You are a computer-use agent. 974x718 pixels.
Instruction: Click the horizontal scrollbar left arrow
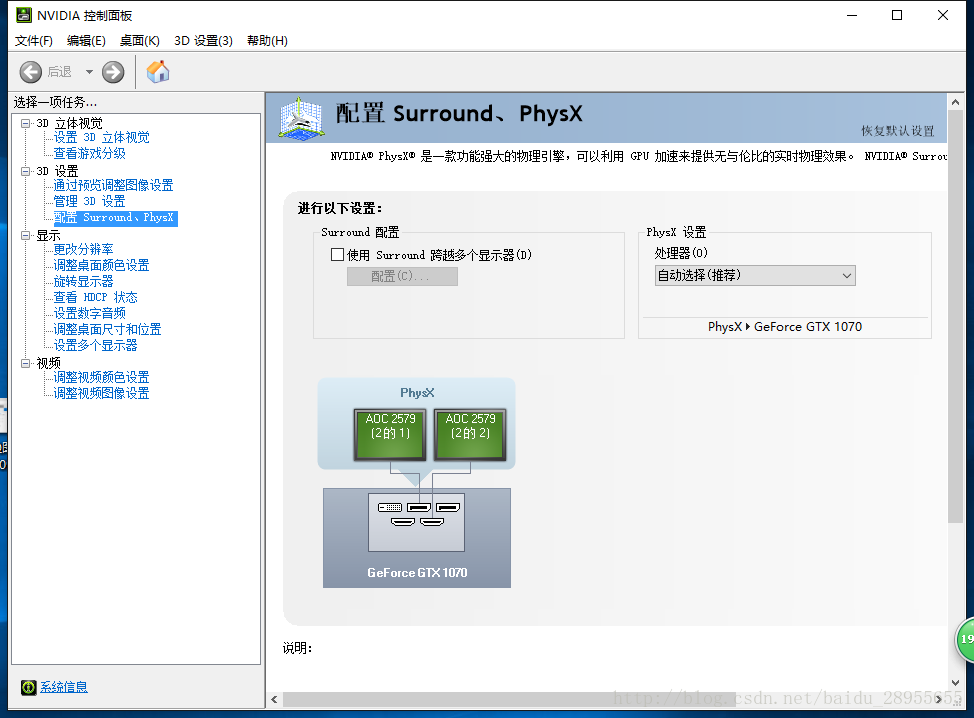pos(275,699)
